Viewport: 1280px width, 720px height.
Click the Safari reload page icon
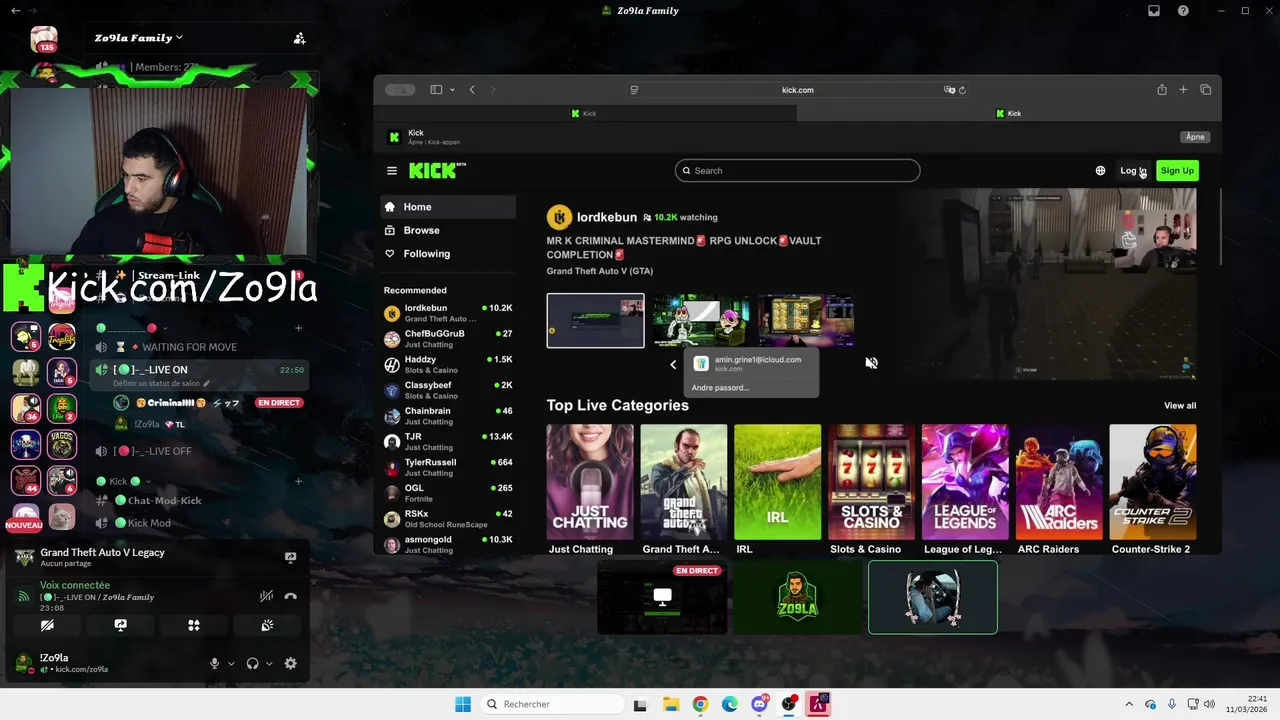[962, 90]
